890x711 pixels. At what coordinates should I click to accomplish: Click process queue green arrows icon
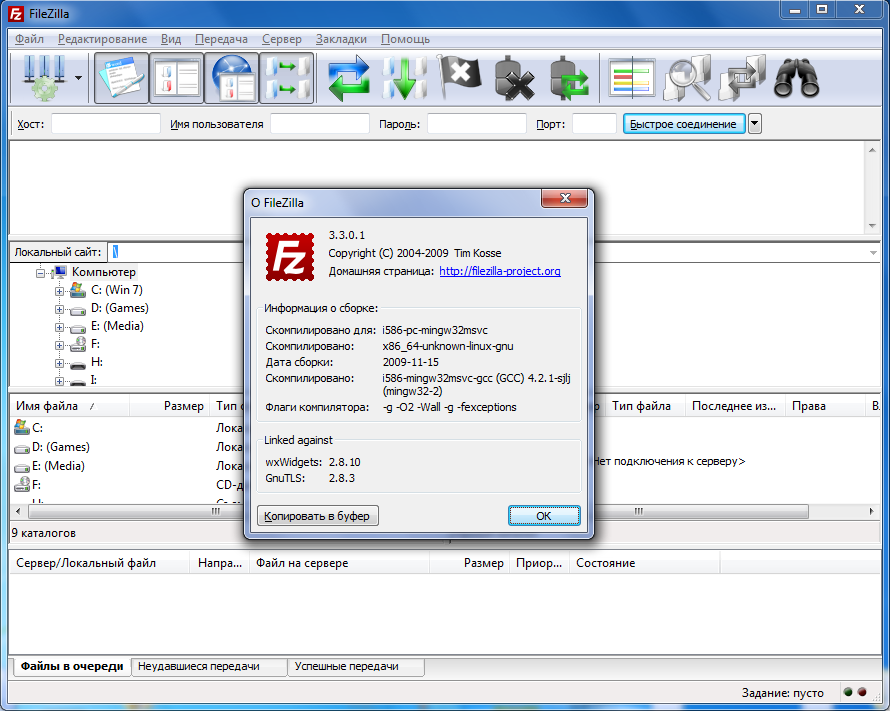pyautogui.click(x=404, y=78)
